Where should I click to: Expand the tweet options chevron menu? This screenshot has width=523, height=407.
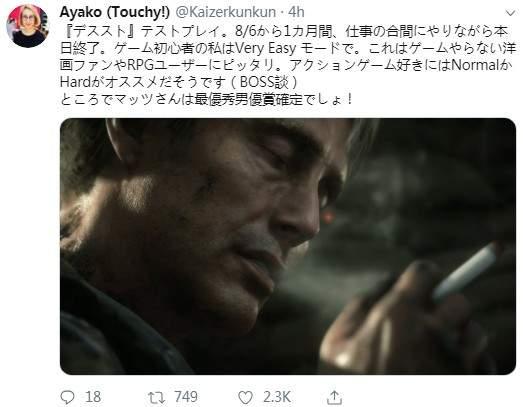point(510,13)
